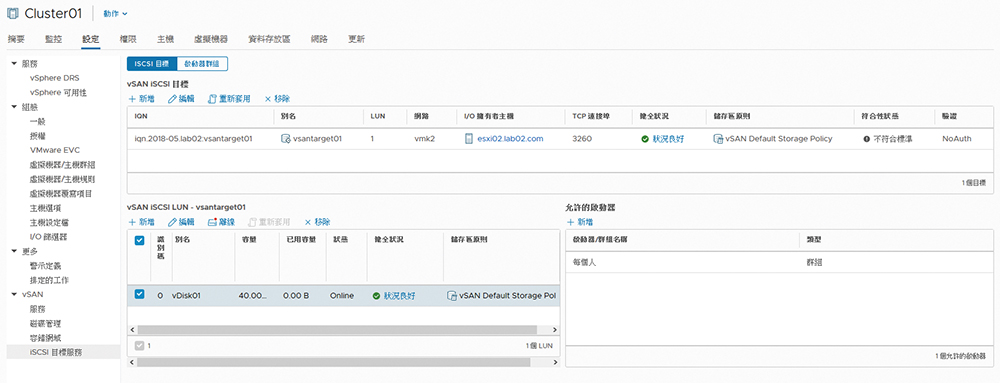Viewport: 1000px width, 383px height.
Task: Switch to the 摘要 tab
Action: [16, 39]
